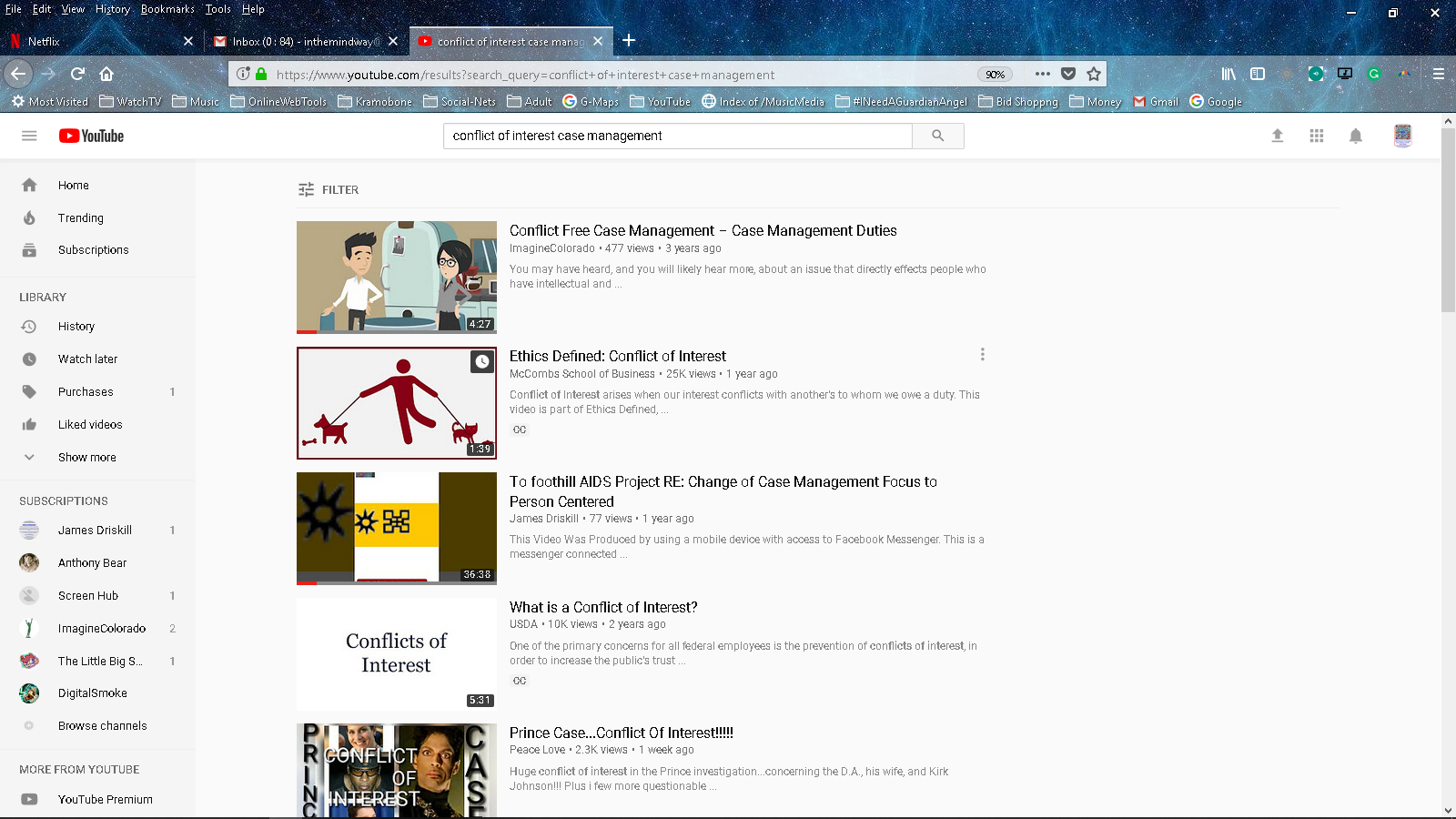Toggle the Firefox sidebar icon
This screenshot has width=1456, height=819.
coord(1258,74)
